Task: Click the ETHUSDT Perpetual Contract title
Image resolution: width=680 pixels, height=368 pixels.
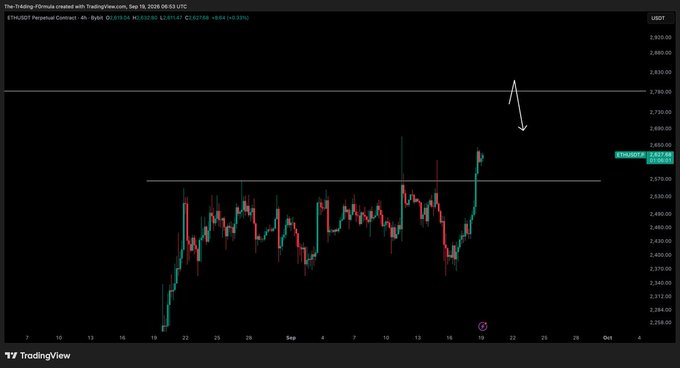Action: click(42, 18)
